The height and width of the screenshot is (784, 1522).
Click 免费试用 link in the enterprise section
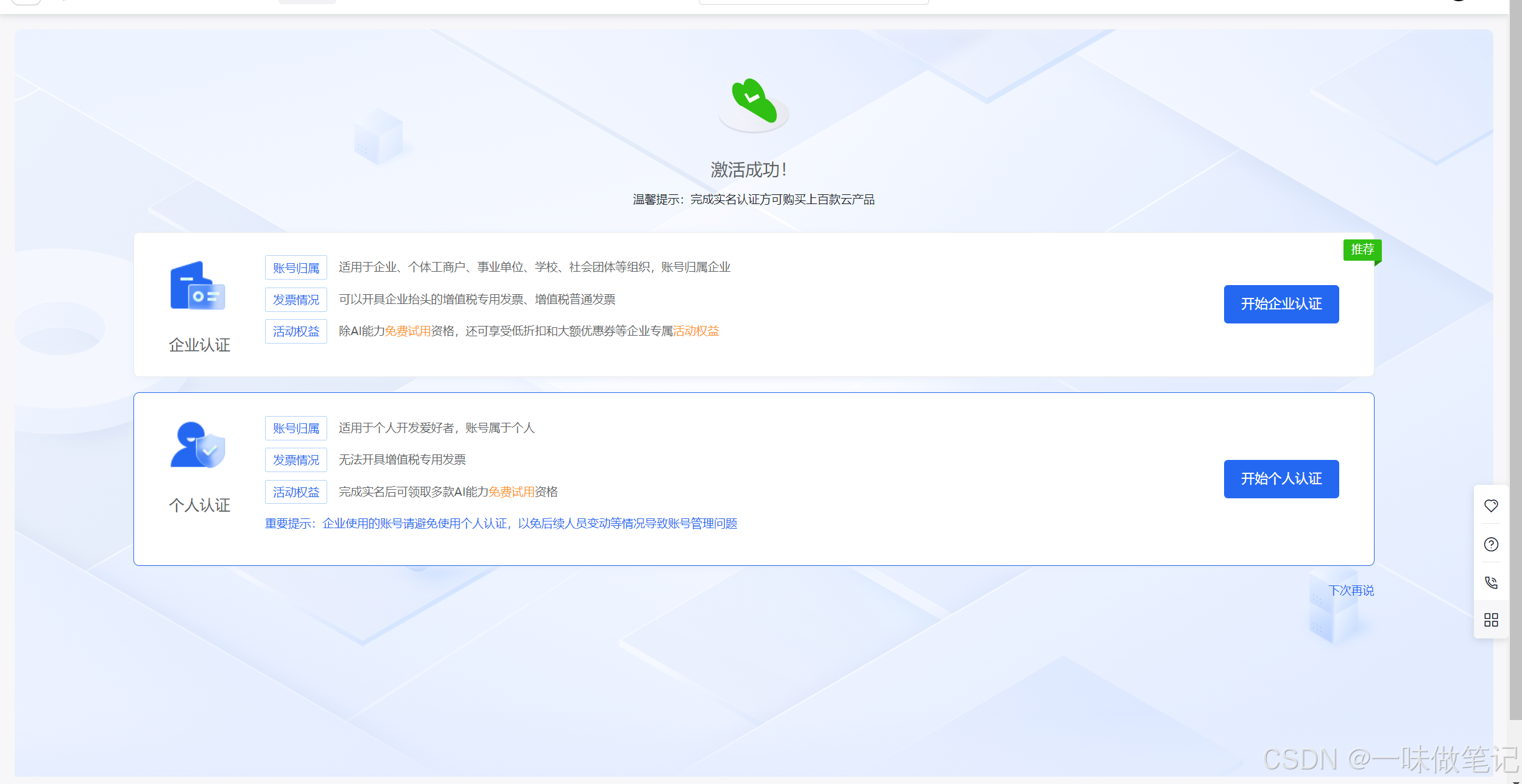tap(408, 331)
